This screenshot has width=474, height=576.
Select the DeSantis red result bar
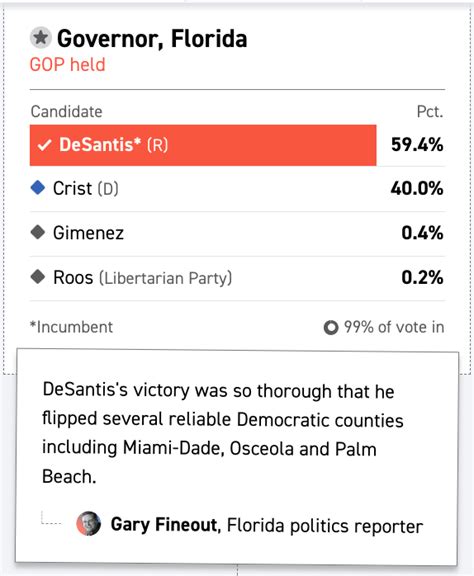[203, 145]
